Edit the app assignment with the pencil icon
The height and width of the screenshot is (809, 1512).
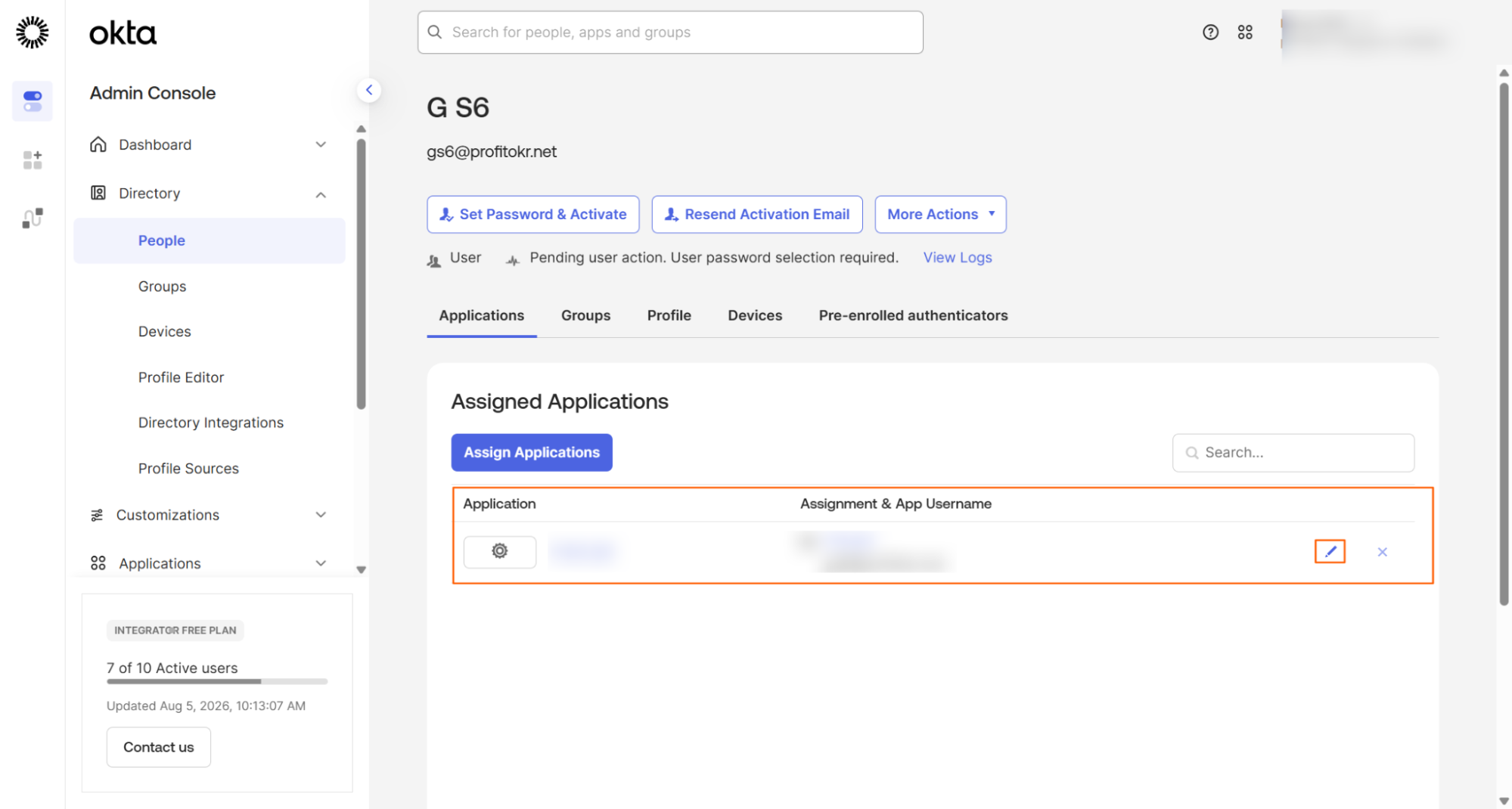pos(1330,552)
